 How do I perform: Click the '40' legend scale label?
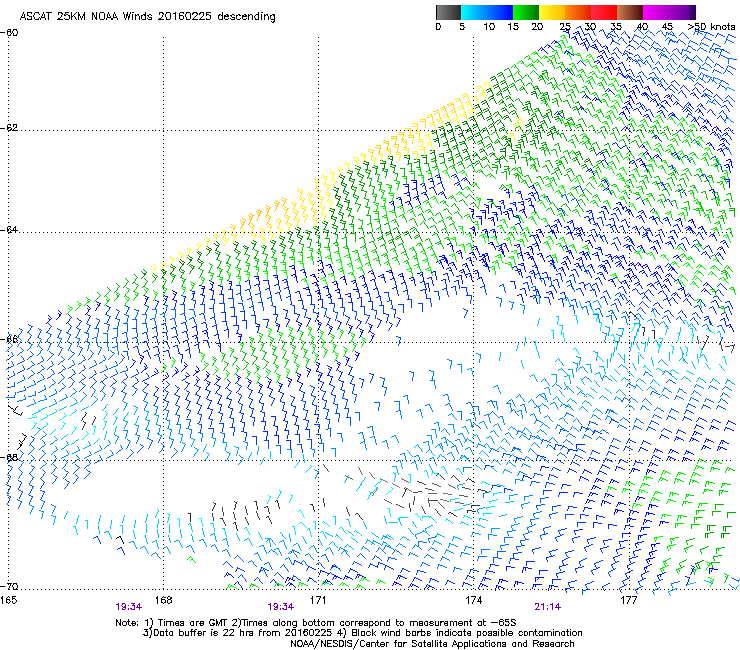[x=642, y=27]
